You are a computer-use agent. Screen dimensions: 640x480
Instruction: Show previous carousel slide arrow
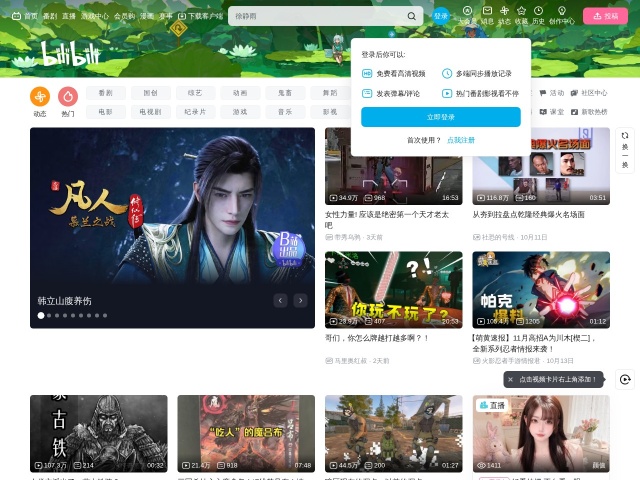click(x=280, y=300)
